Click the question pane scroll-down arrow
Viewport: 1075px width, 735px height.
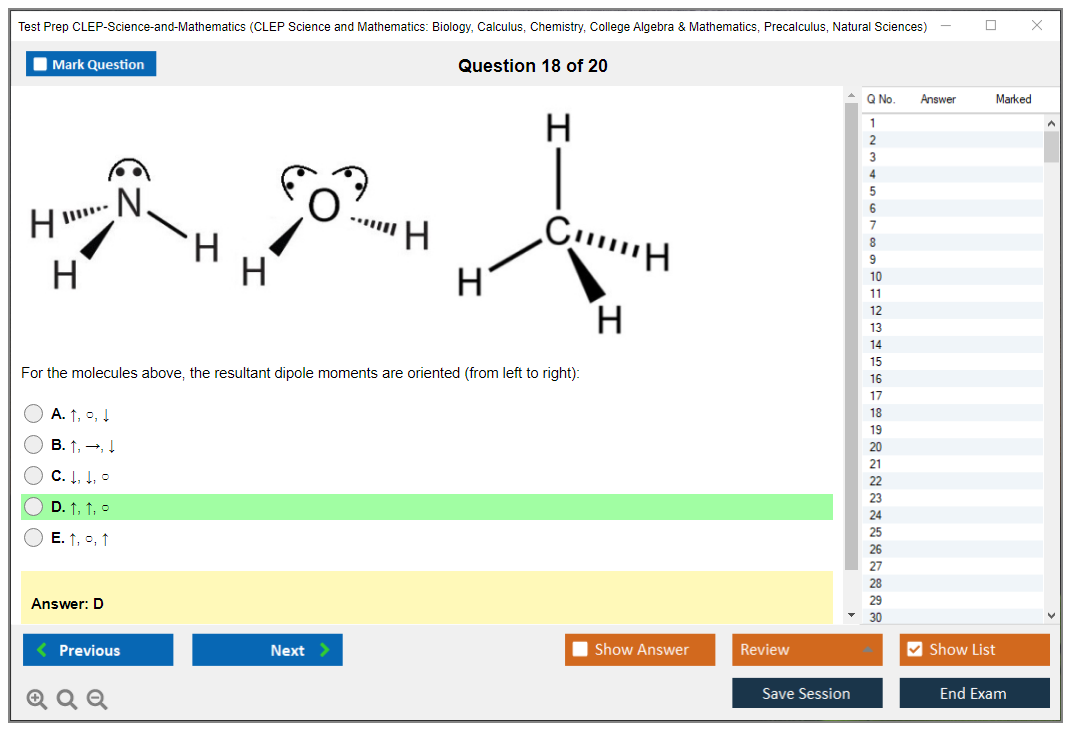click(851, 614)
